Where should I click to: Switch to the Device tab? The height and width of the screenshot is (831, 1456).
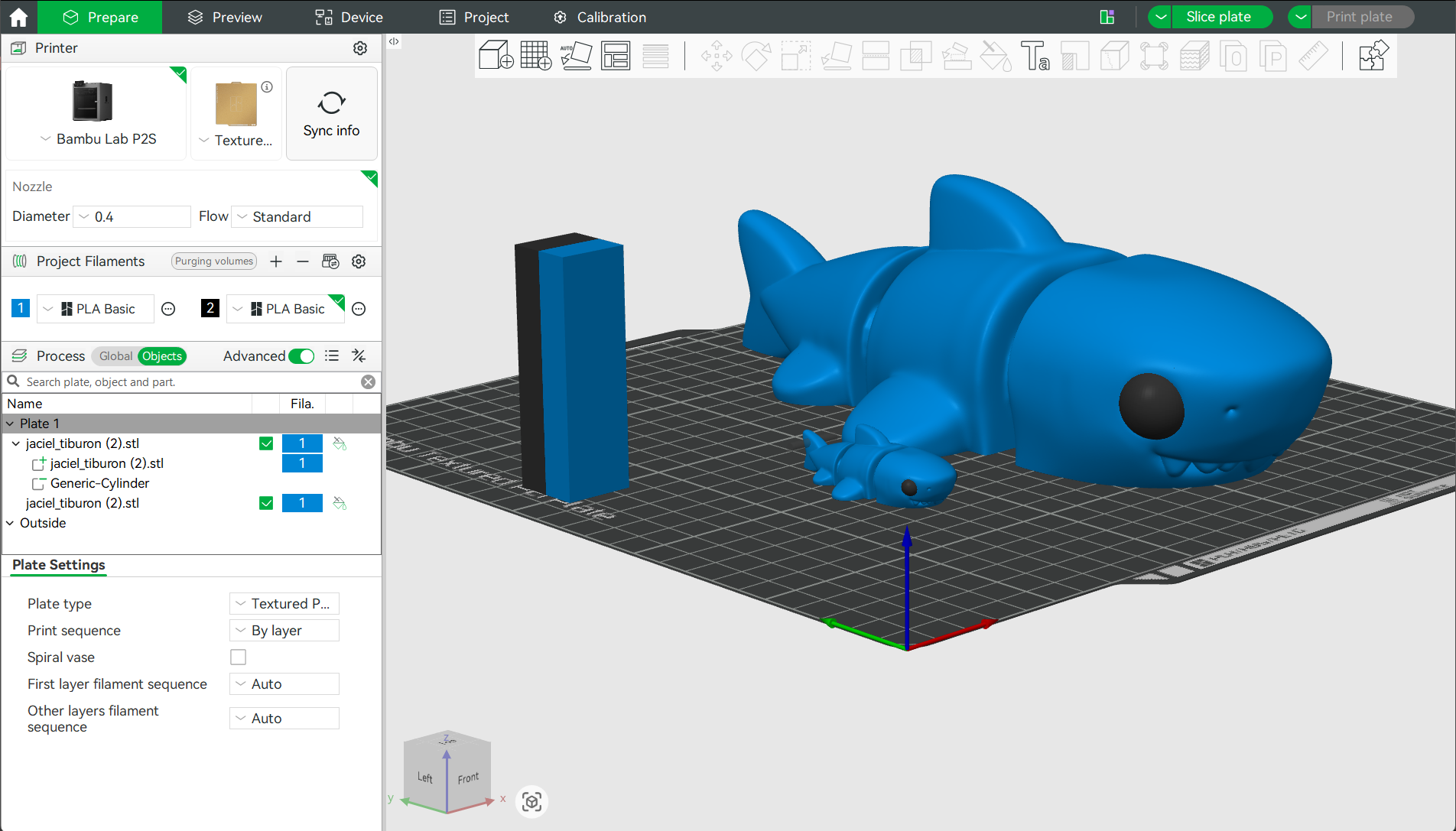(349, 17)
